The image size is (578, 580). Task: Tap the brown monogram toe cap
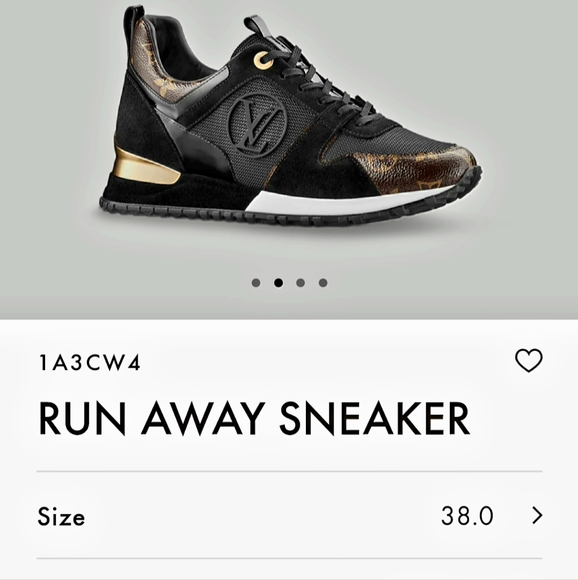point(418,170)
